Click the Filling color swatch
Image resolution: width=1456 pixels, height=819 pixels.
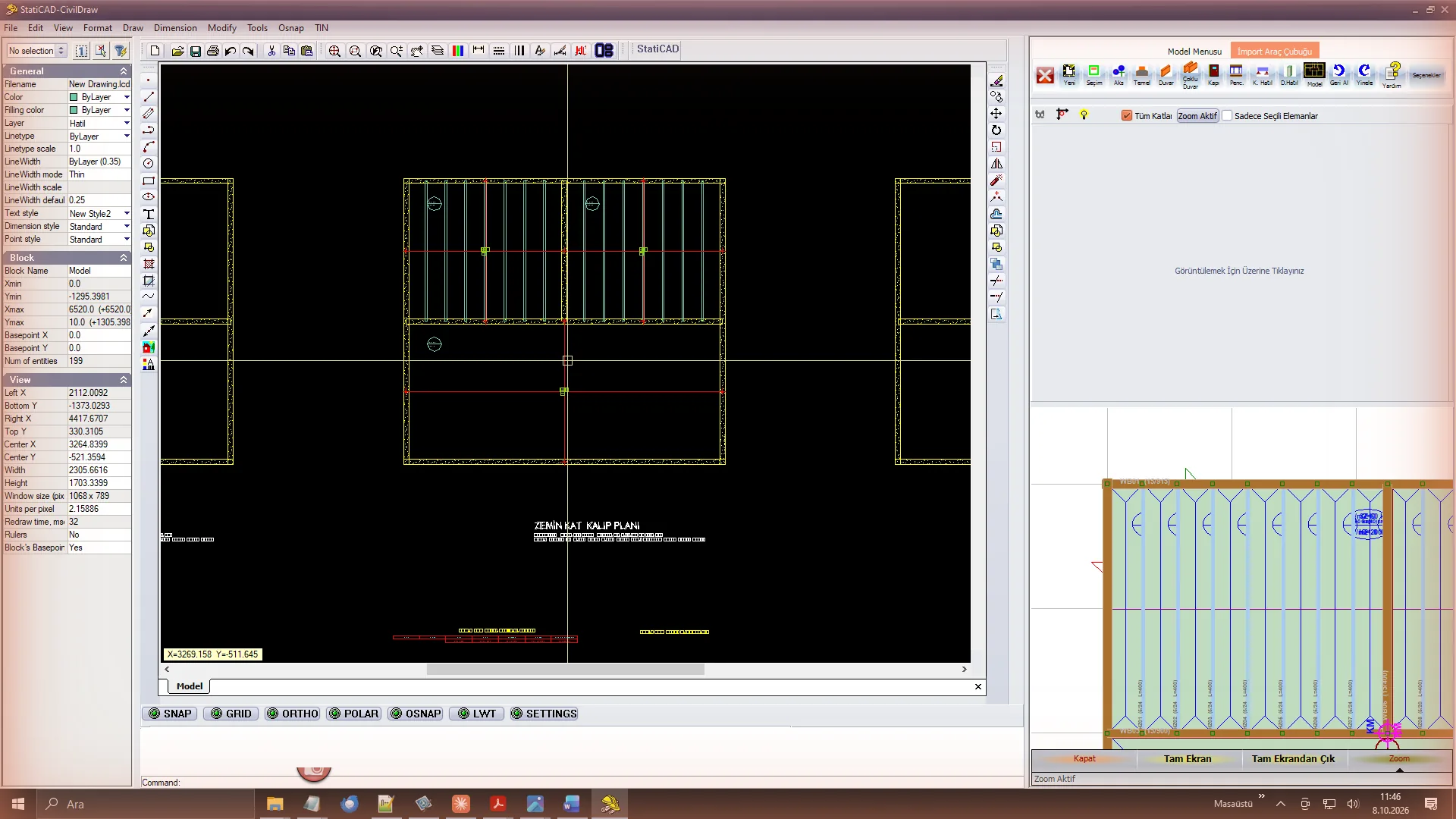[74, 110]
